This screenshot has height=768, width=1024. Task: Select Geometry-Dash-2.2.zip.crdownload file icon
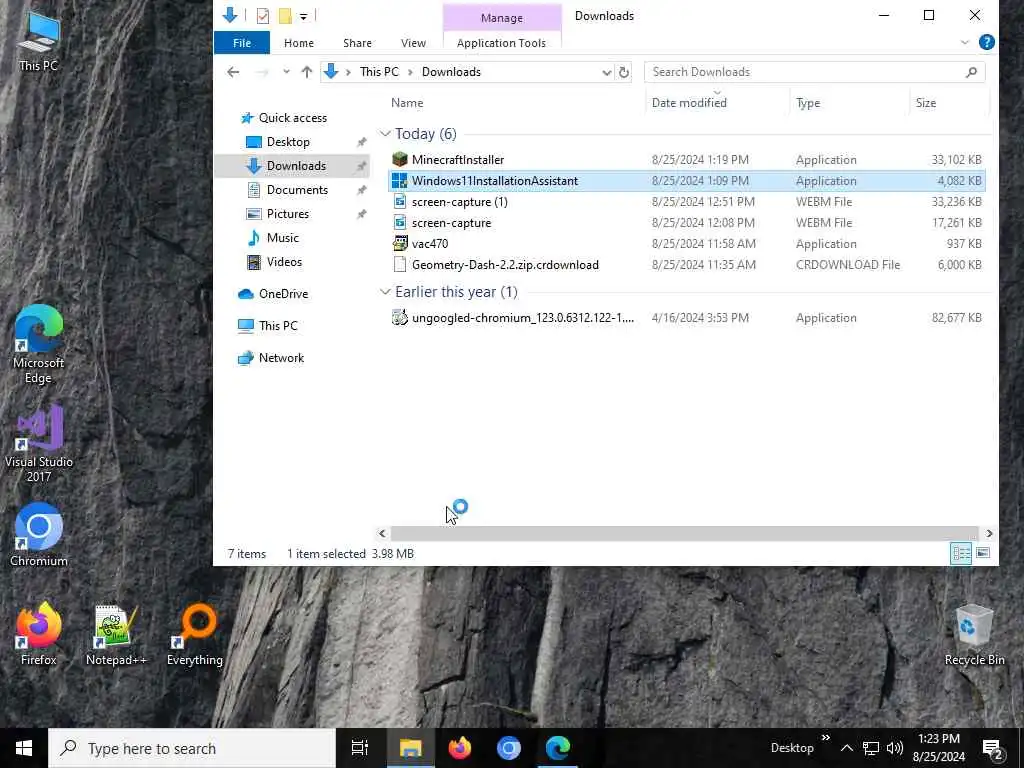click(x=400, y=264)
